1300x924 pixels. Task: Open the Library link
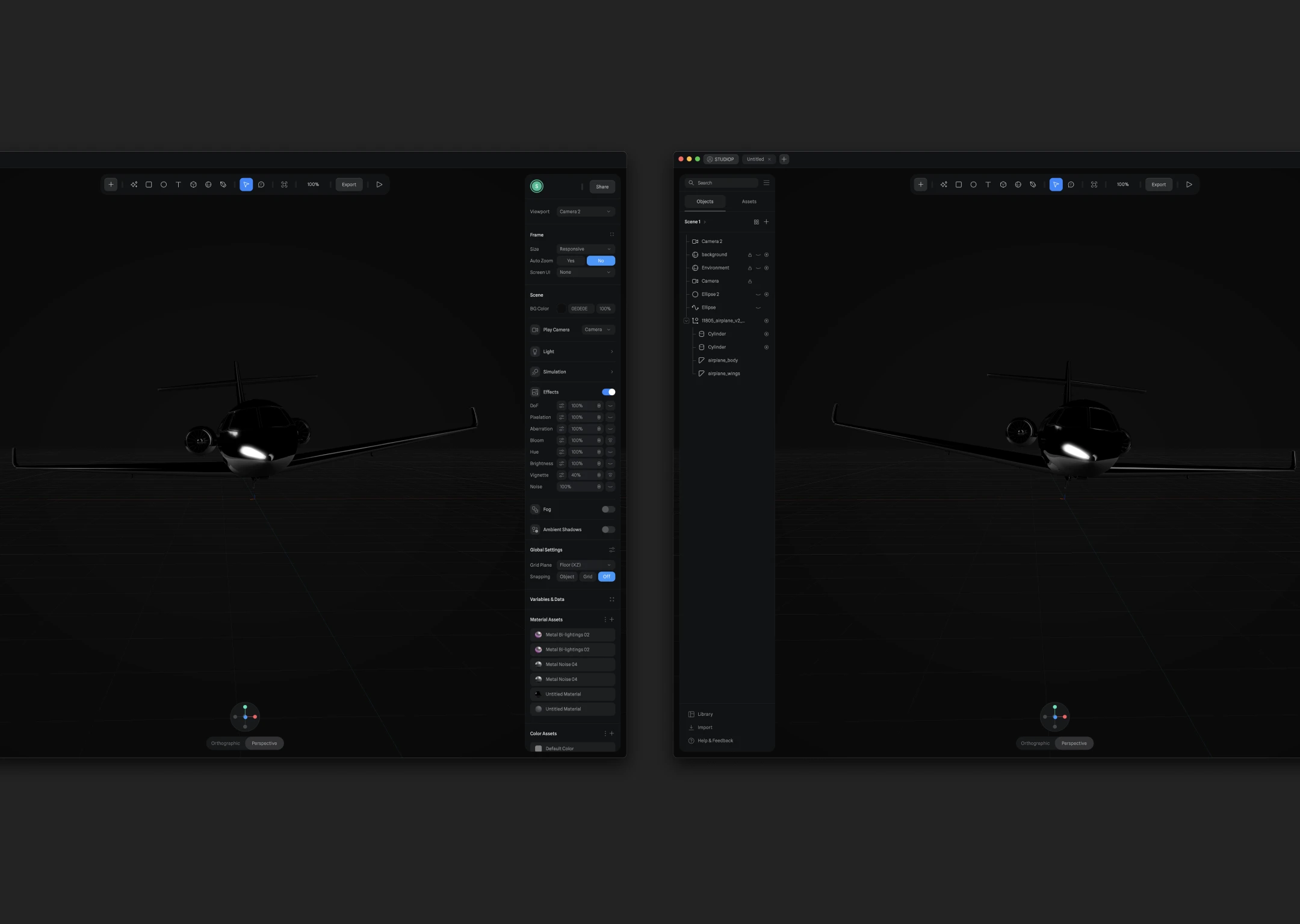[x=701, y=715]
